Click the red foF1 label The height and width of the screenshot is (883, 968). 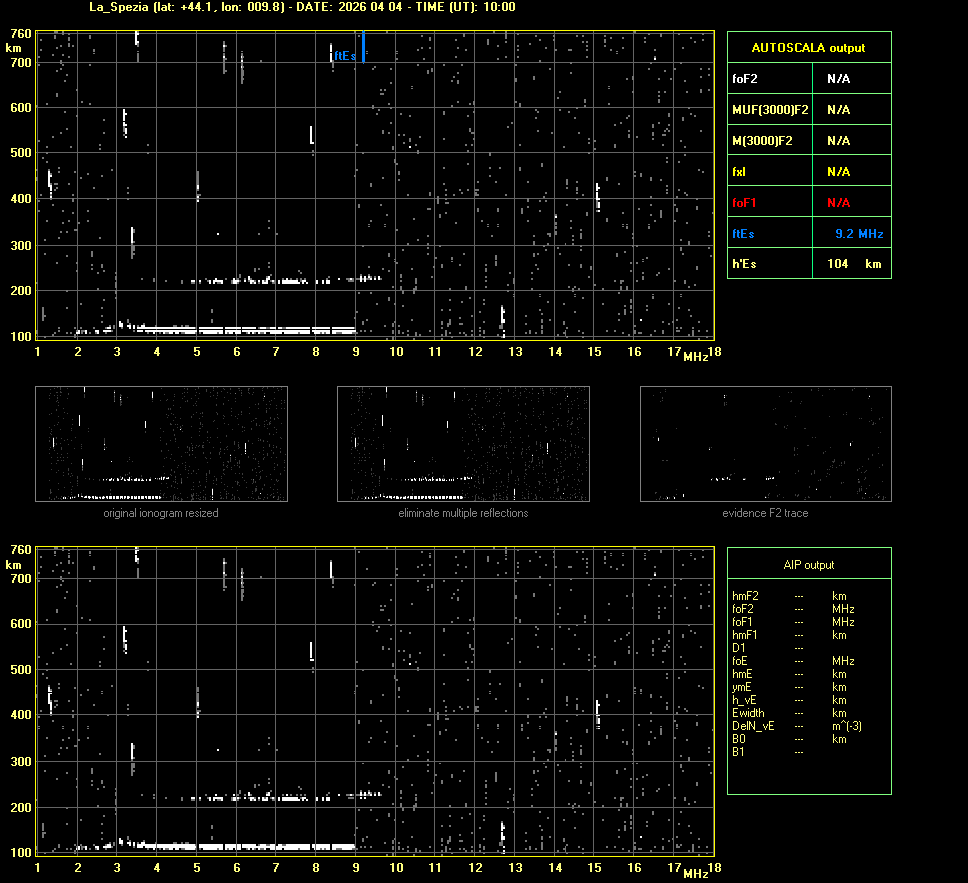tap(745, 203)
